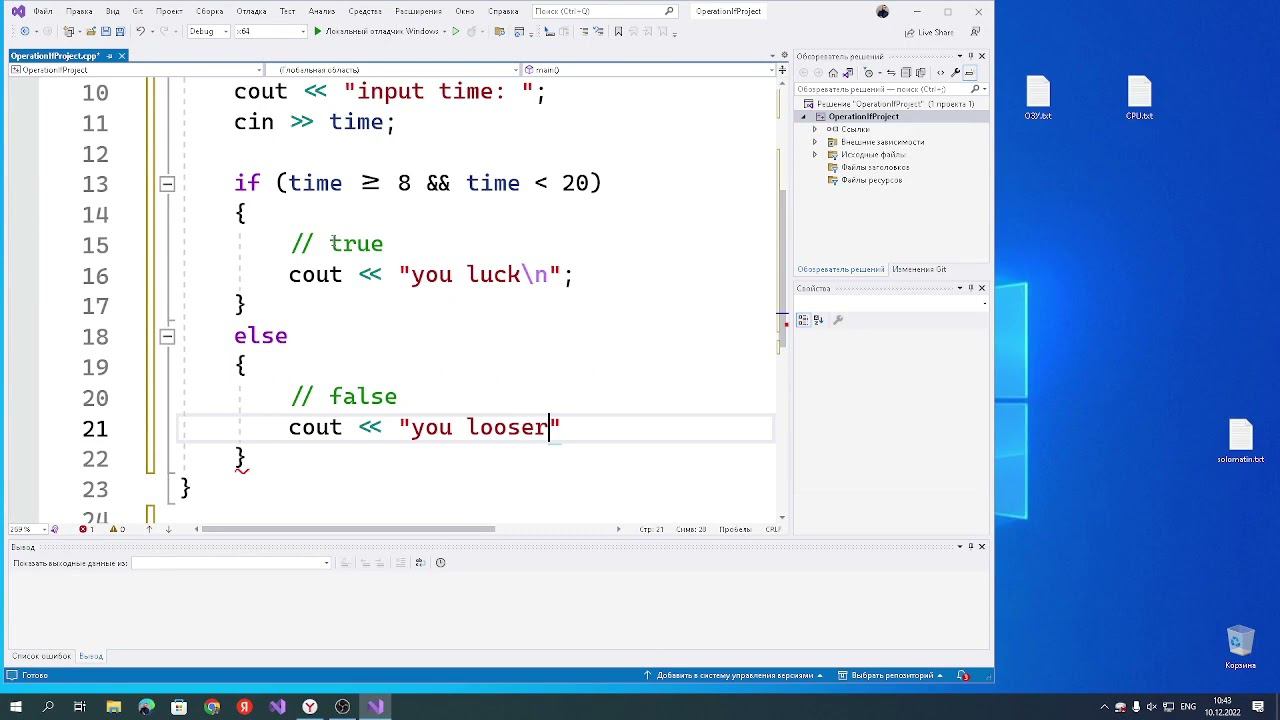Select the Recycle Bin on the desktop

[1240, 648]
